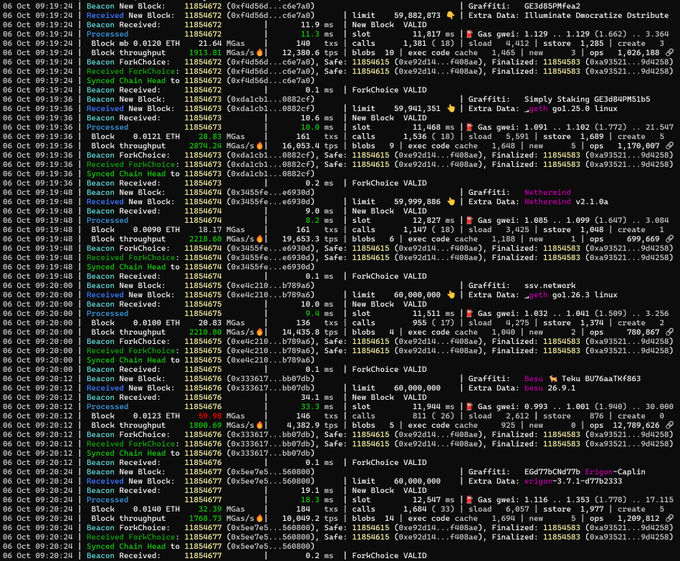
Task: Click the fire icon beside 2218.60 MGas/s
Action: tap(259, 239)
